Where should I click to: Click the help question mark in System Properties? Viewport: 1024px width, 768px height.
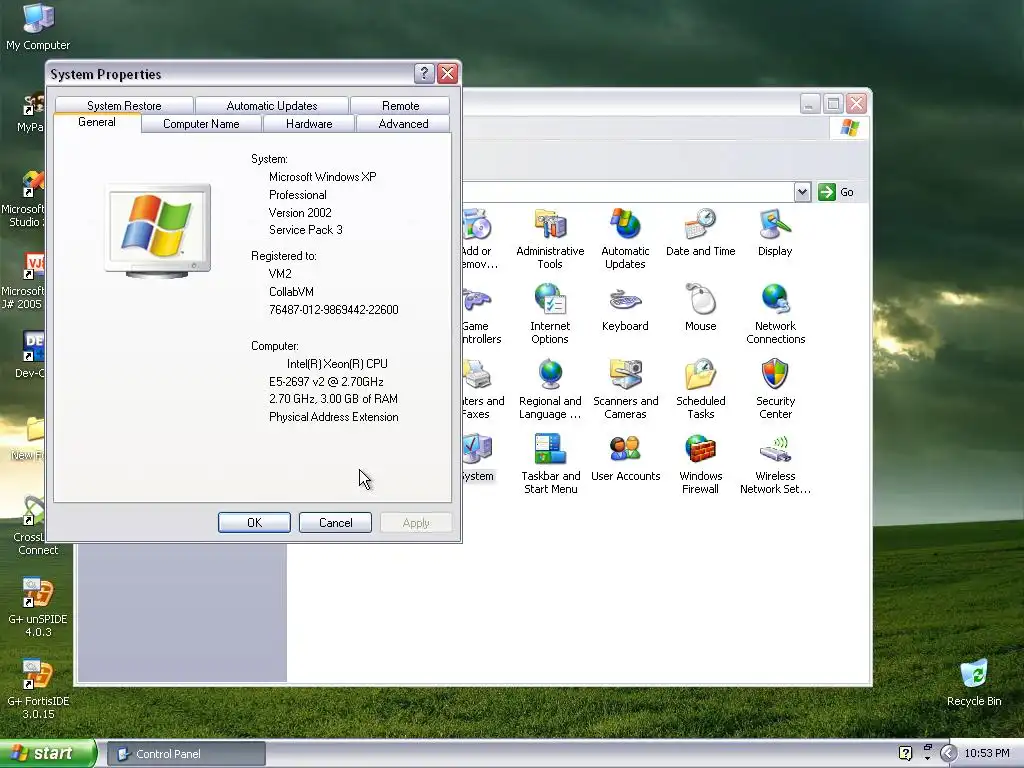pyautogui.click(x=424, y=73)
